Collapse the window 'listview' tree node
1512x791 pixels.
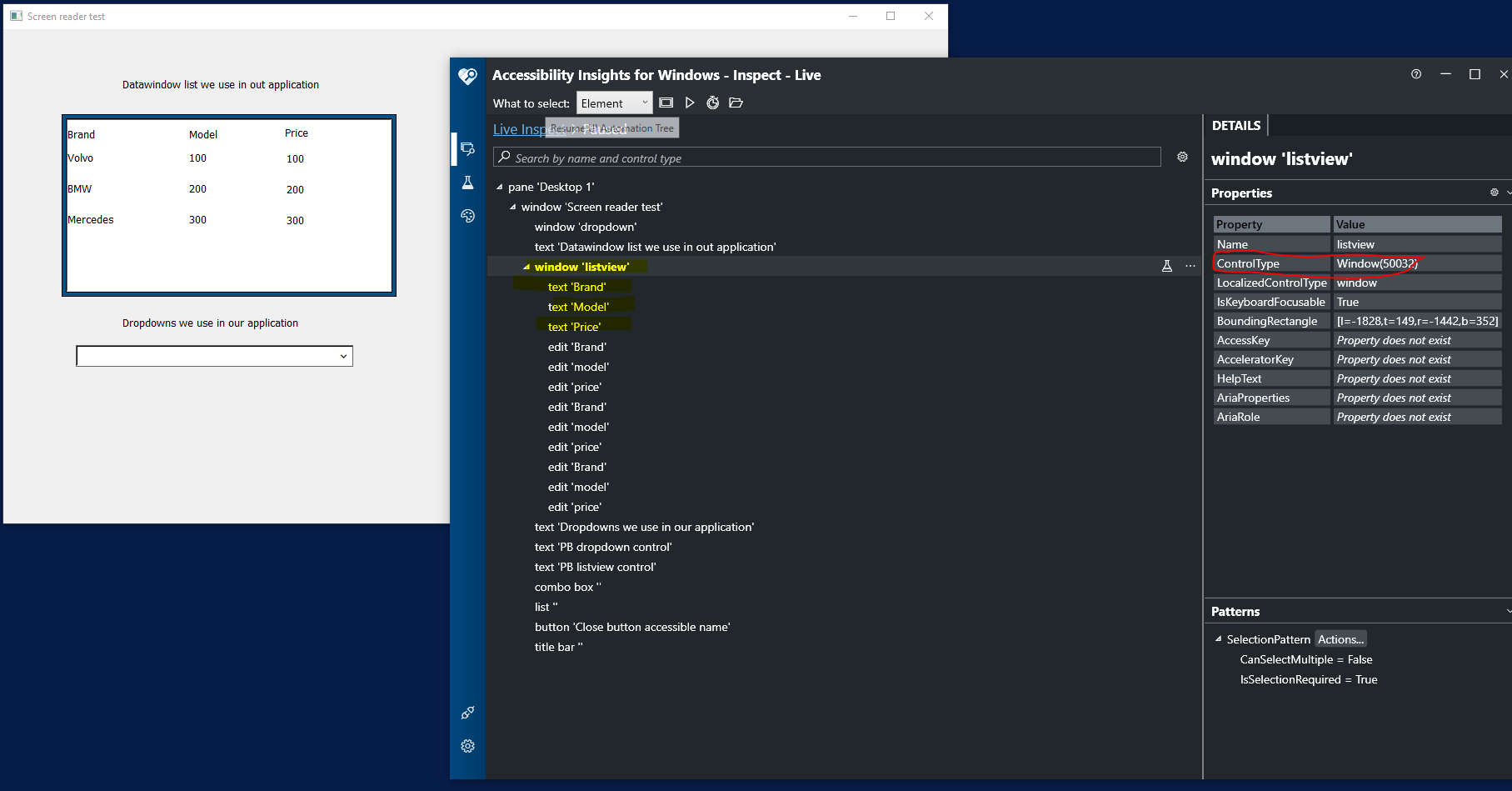526,268
